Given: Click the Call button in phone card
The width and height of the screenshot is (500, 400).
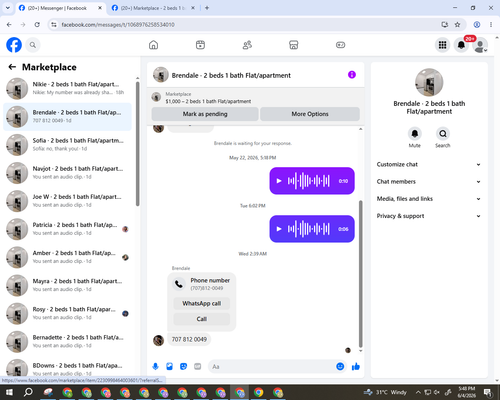Looking at the screenshot, I should click(202, 319).
